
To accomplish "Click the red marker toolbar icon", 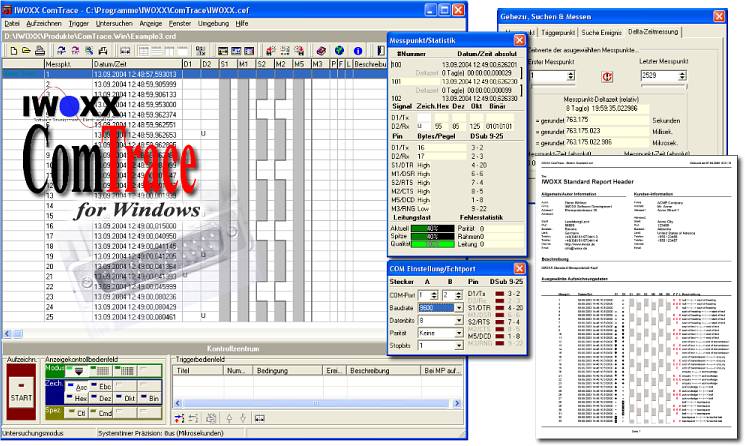I will pyautogui.click(x=270, y=50).
